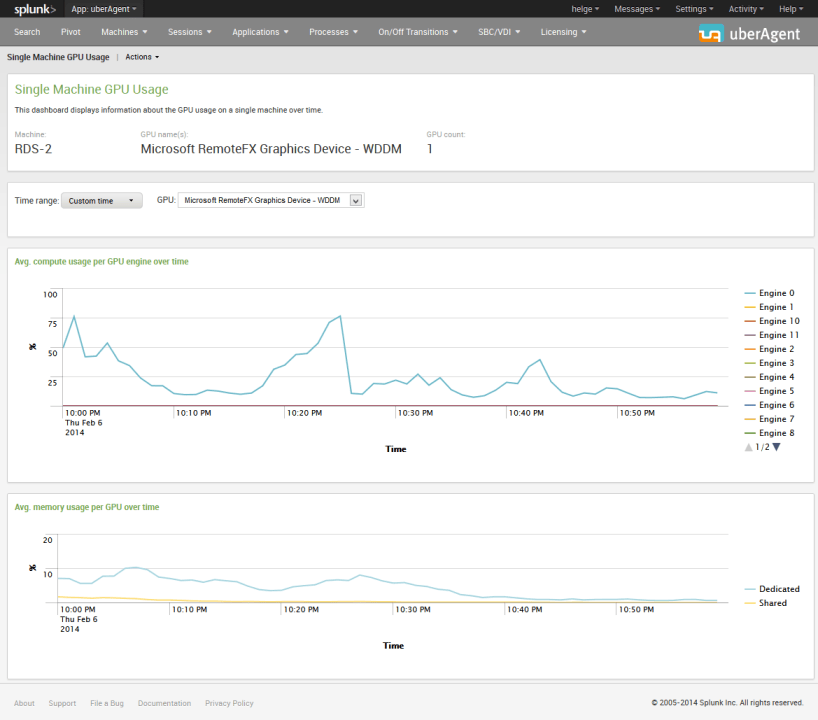
Task: Toggle Engine 3 series in legend
Action: pos(769,363)
